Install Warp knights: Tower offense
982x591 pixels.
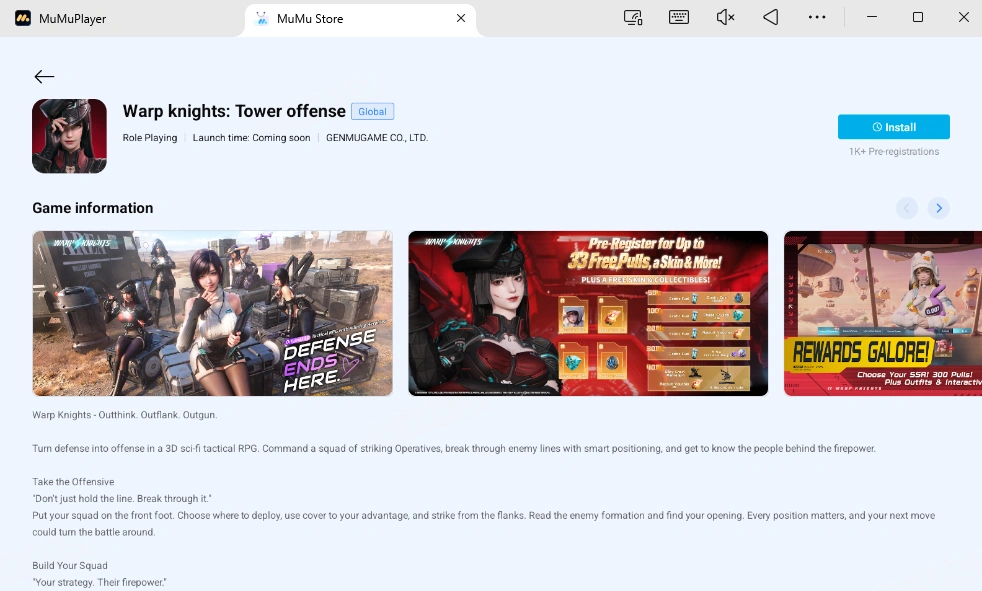894,127
